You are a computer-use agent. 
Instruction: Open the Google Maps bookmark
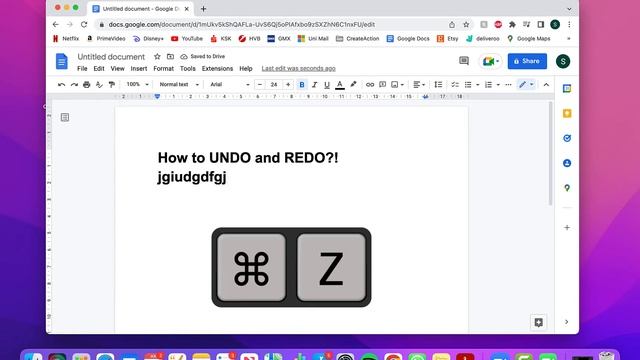coord(529,39)
